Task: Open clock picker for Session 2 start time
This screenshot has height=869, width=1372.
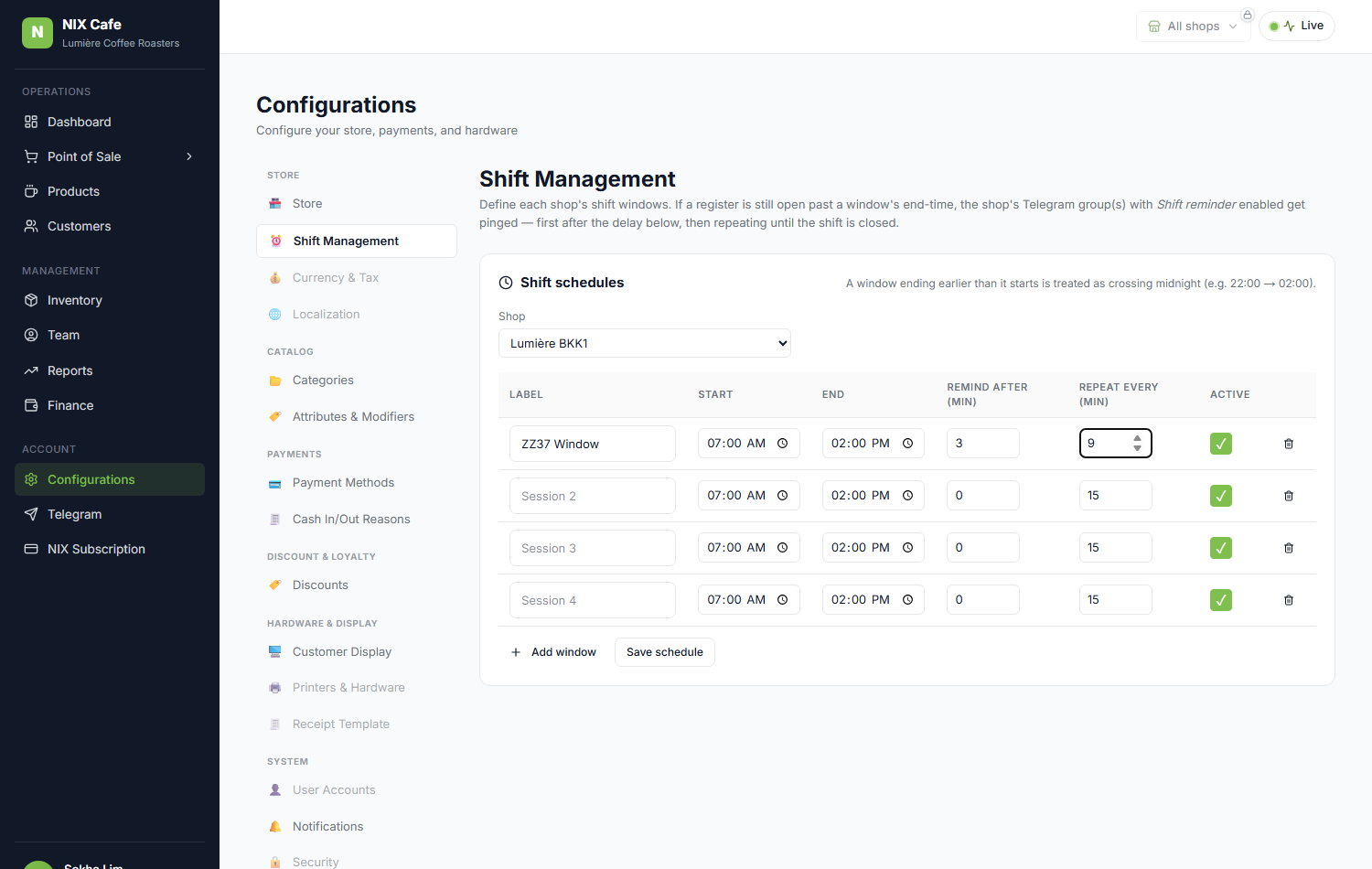Action: tap(783, 496)
